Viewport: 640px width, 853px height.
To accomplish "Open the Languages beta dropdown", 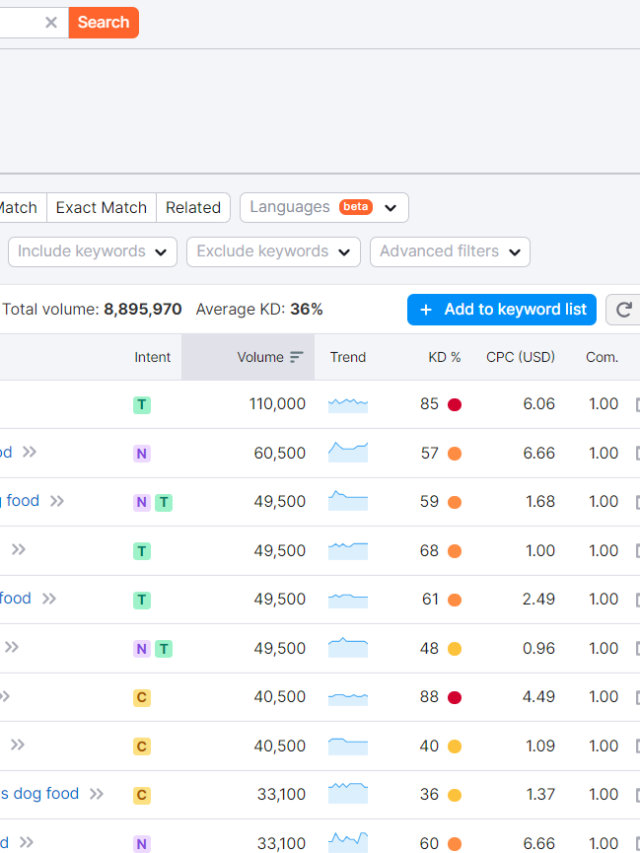I will click(x=324, y=208).
